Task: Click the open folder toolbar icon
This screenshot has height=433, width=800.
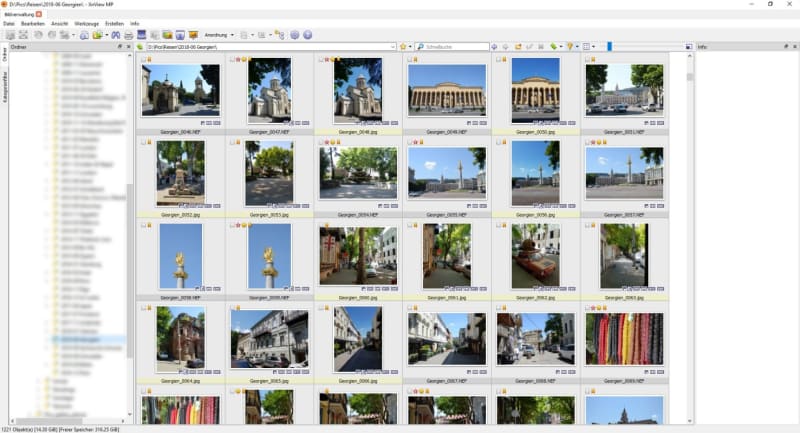Action: (x=97, y=35)
